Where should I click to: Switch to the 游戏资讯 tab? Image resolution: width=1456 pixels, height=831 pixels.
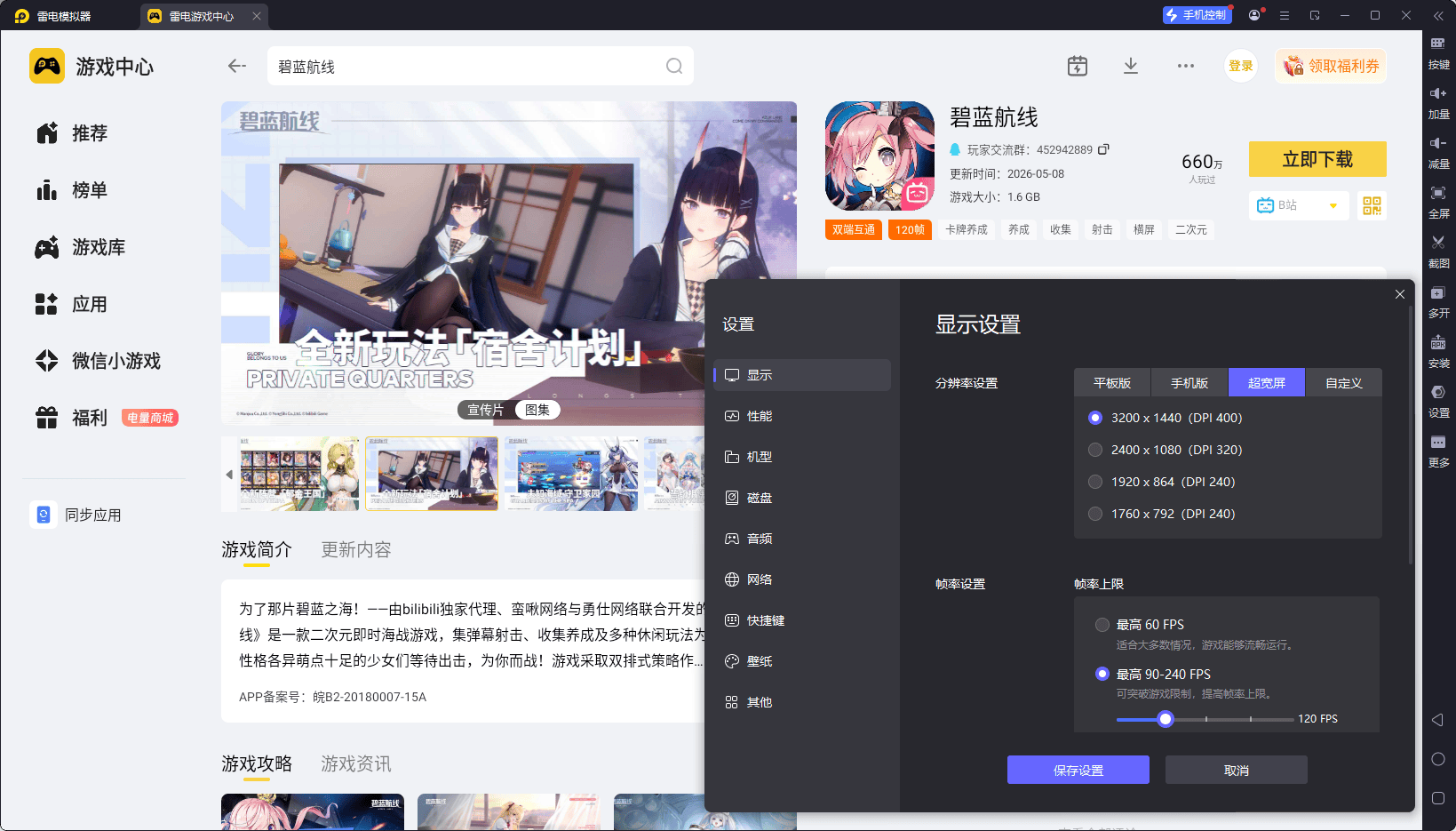[356, 764]
